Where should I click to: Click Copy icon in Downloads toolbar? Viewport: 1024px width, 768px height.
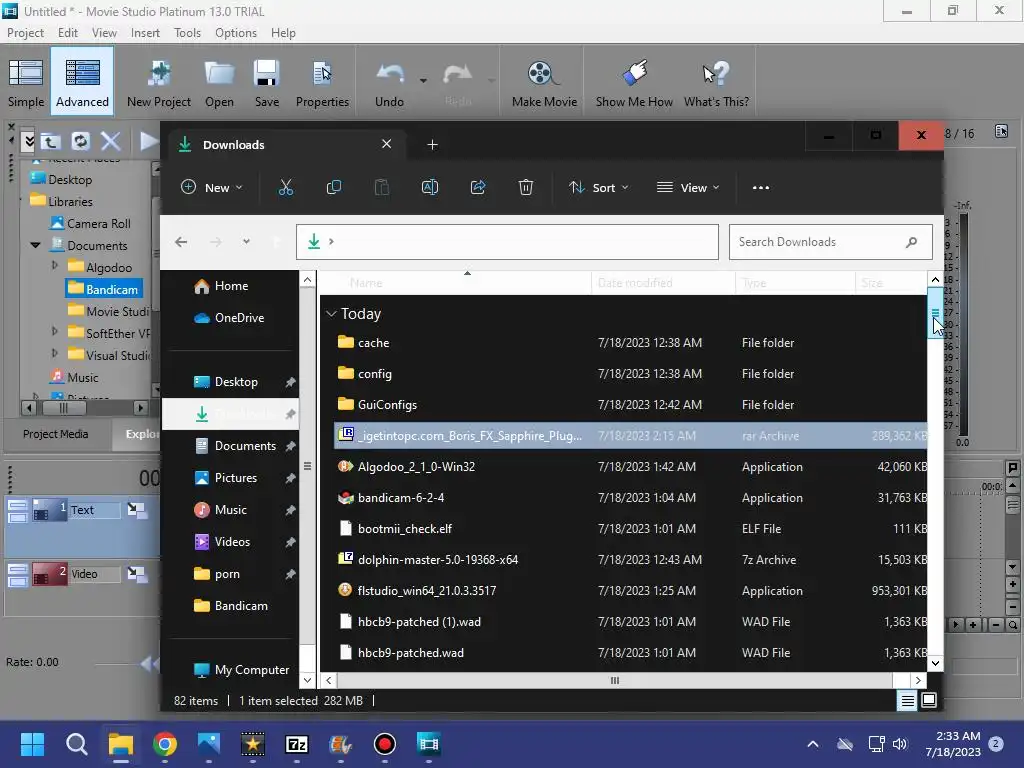point(334,187)
